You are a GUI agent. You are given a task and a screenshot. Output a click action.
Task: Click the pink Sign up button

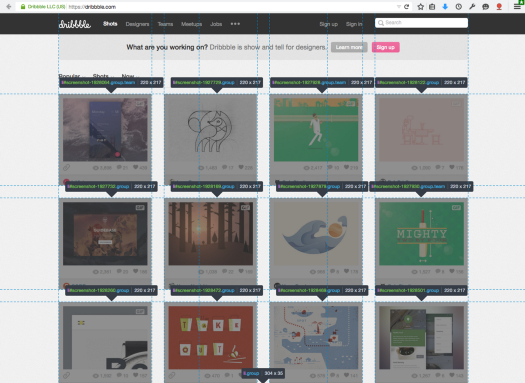(386, 47)
